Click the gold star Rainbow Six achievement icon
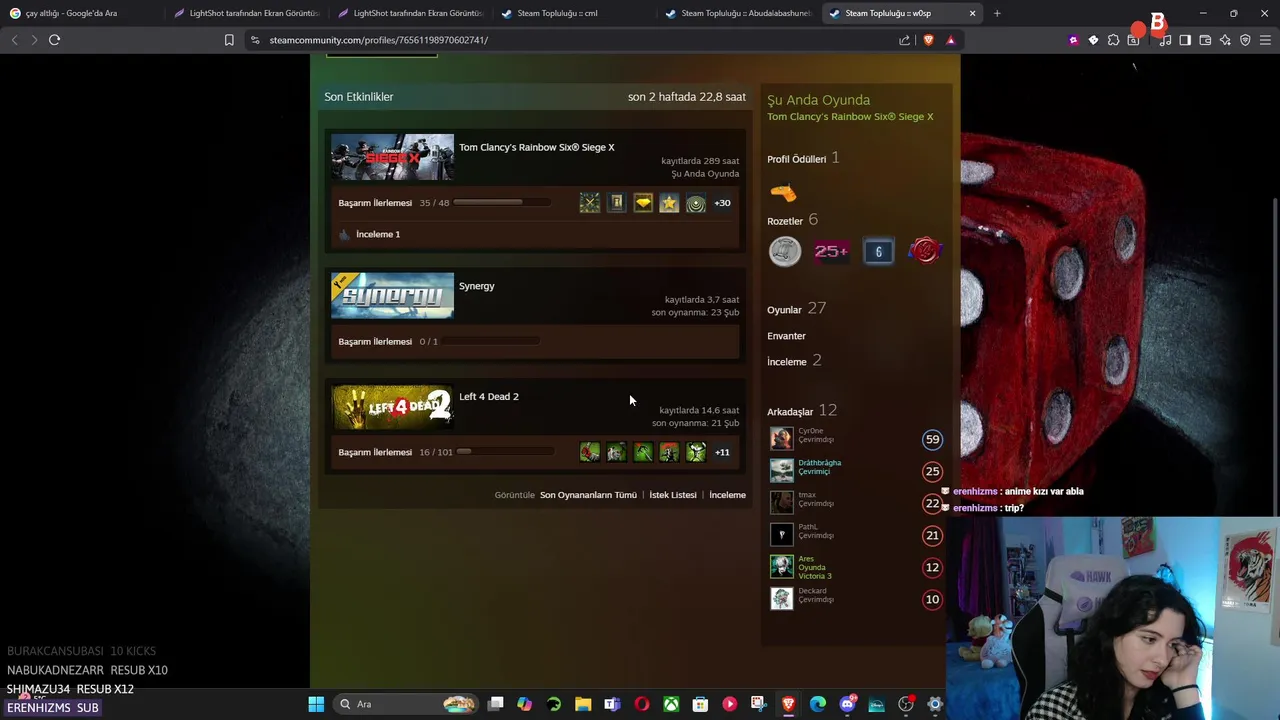 (669, 203)
